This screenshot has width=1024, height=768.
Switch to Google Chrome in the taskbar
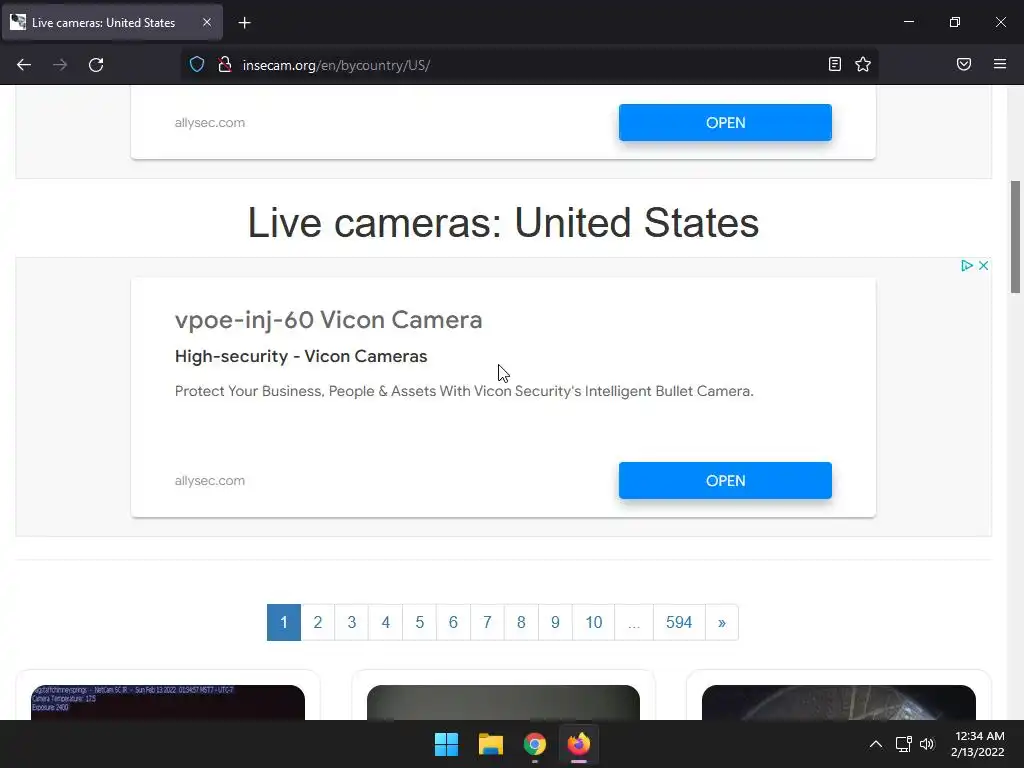(534, 744)
